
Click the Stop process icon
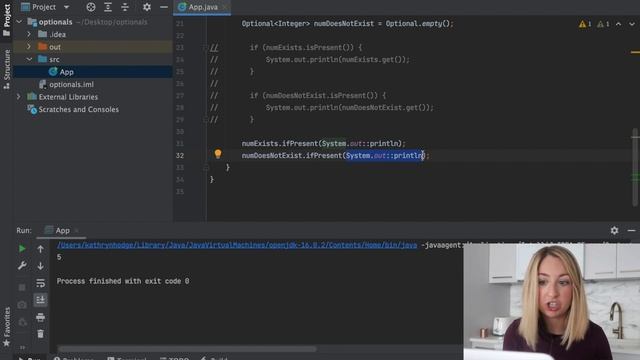tap(22, 287)
